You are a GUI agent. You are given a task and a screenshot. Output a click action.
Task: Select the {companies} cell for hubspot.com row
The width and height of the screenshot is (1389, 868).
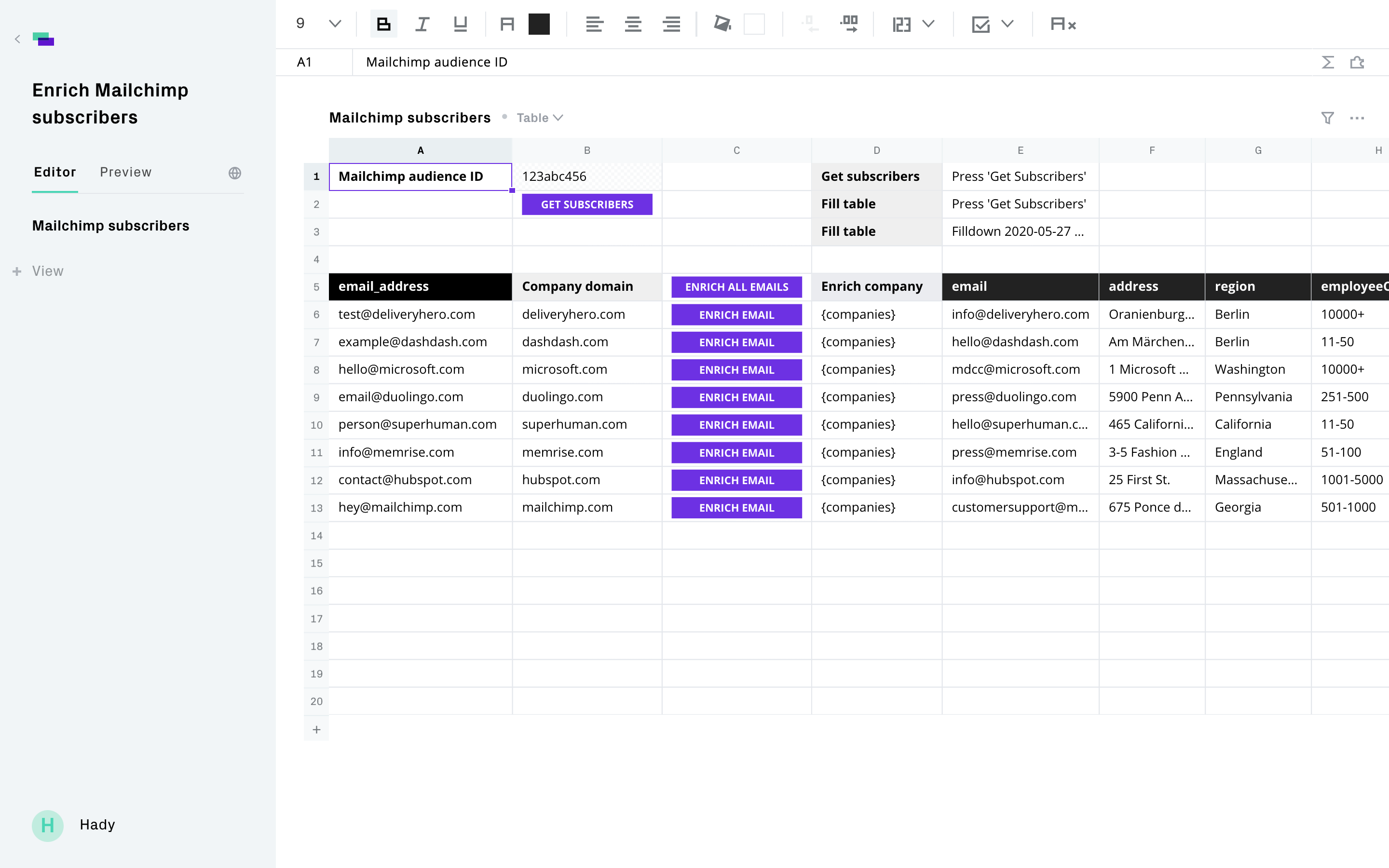876,480
